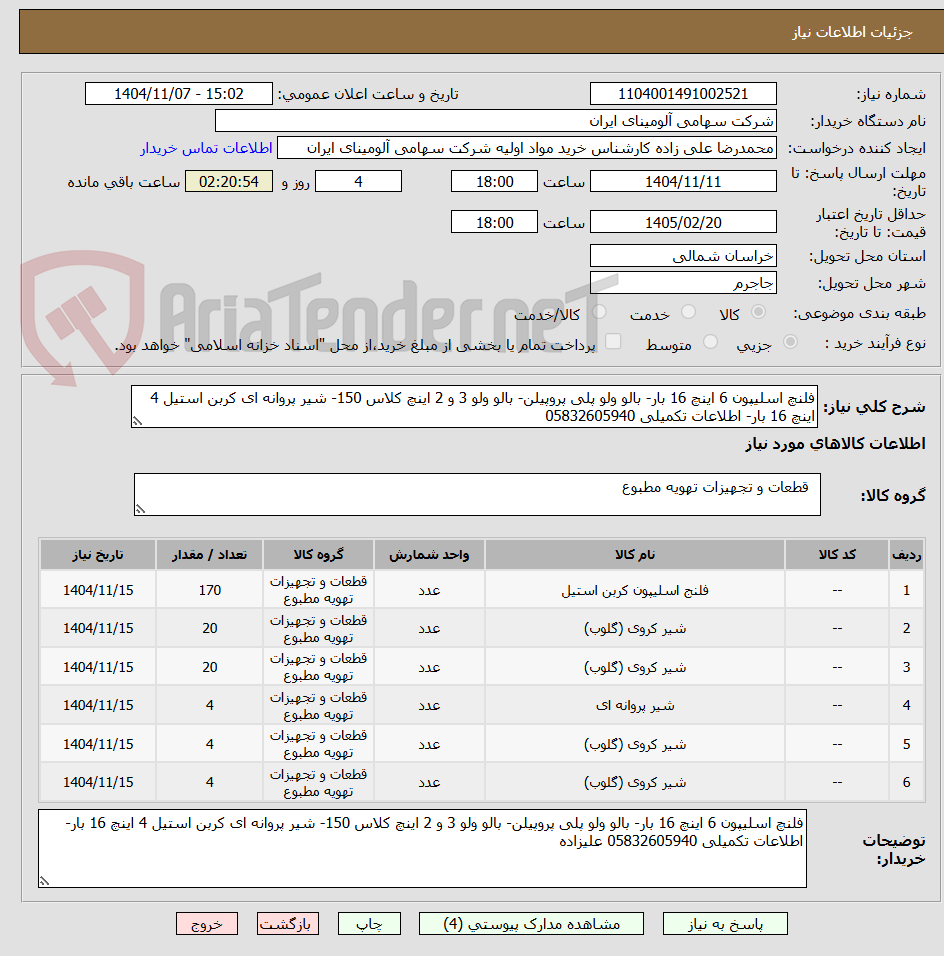944x956 pixels.
Task: Click row number 5 cell
Action: click(907, 744)
